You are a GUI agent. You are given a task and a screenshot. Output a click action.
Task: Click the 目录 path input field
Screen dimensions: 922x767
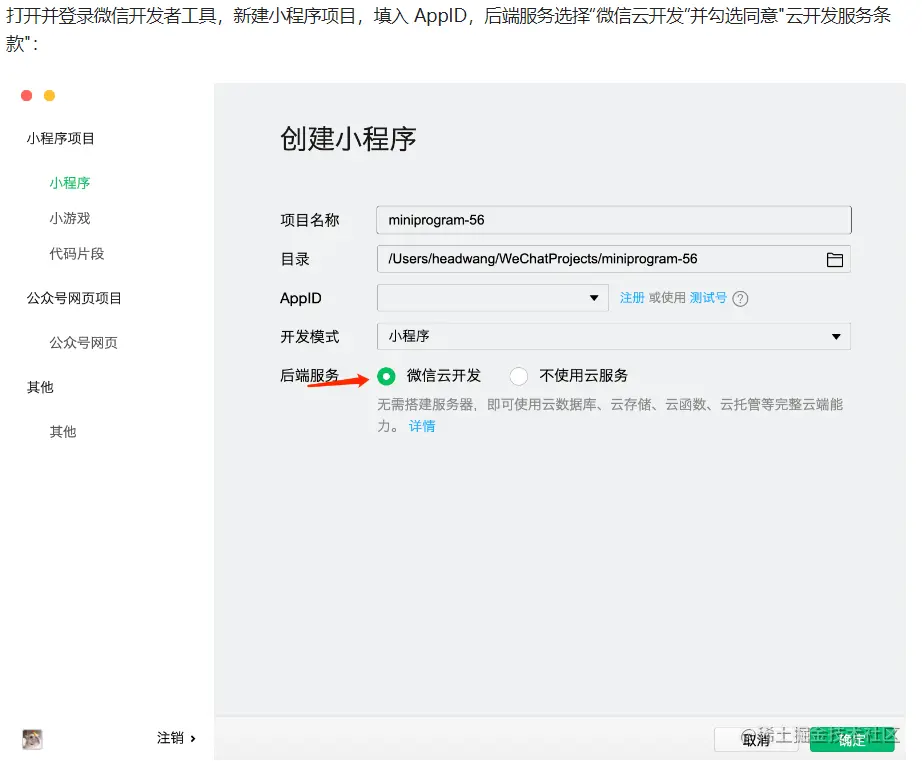(x=613, y=259)
